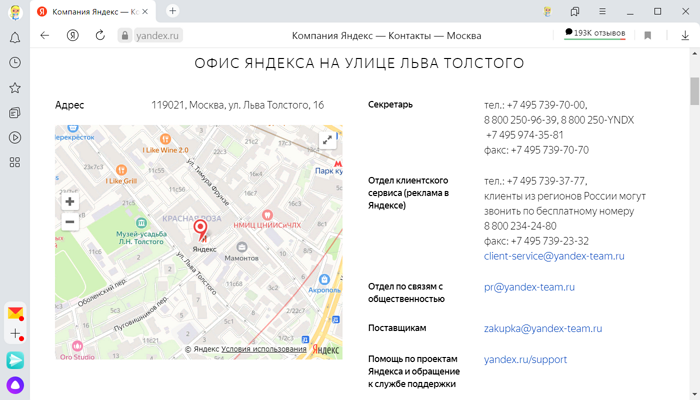Zoom out on the map
This screenshot has height=400, width=700.
pos(70,222)
